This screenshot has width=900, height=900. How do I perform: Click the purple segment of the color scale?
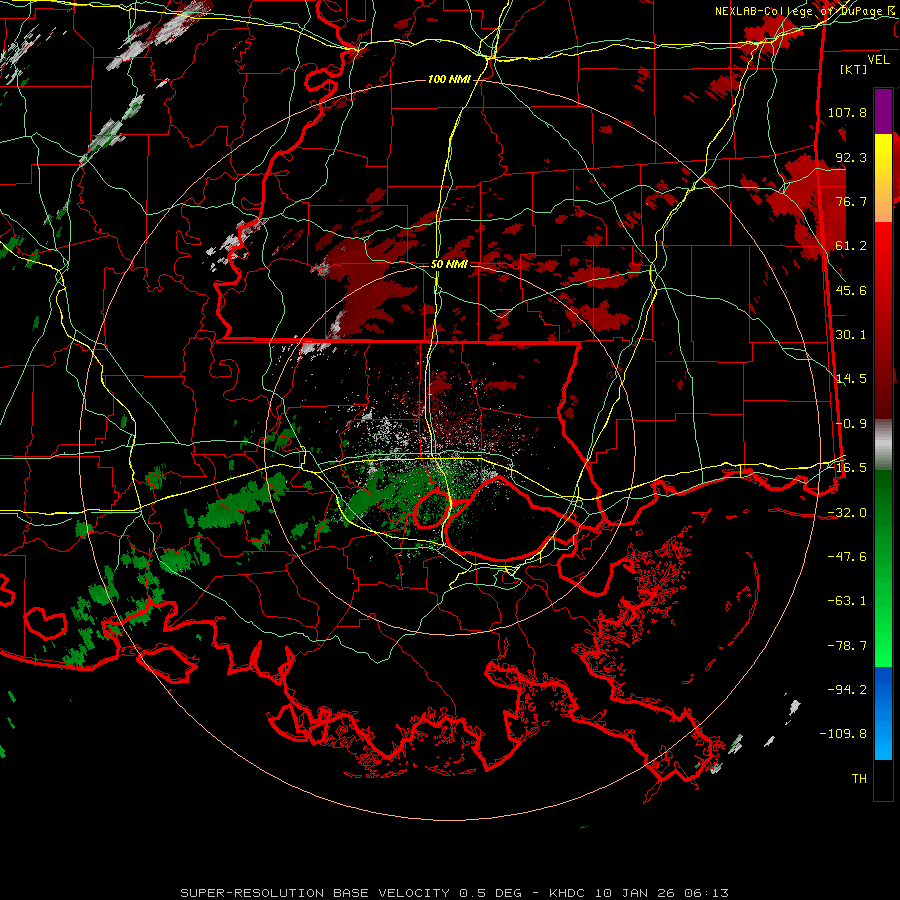(883, 111)
